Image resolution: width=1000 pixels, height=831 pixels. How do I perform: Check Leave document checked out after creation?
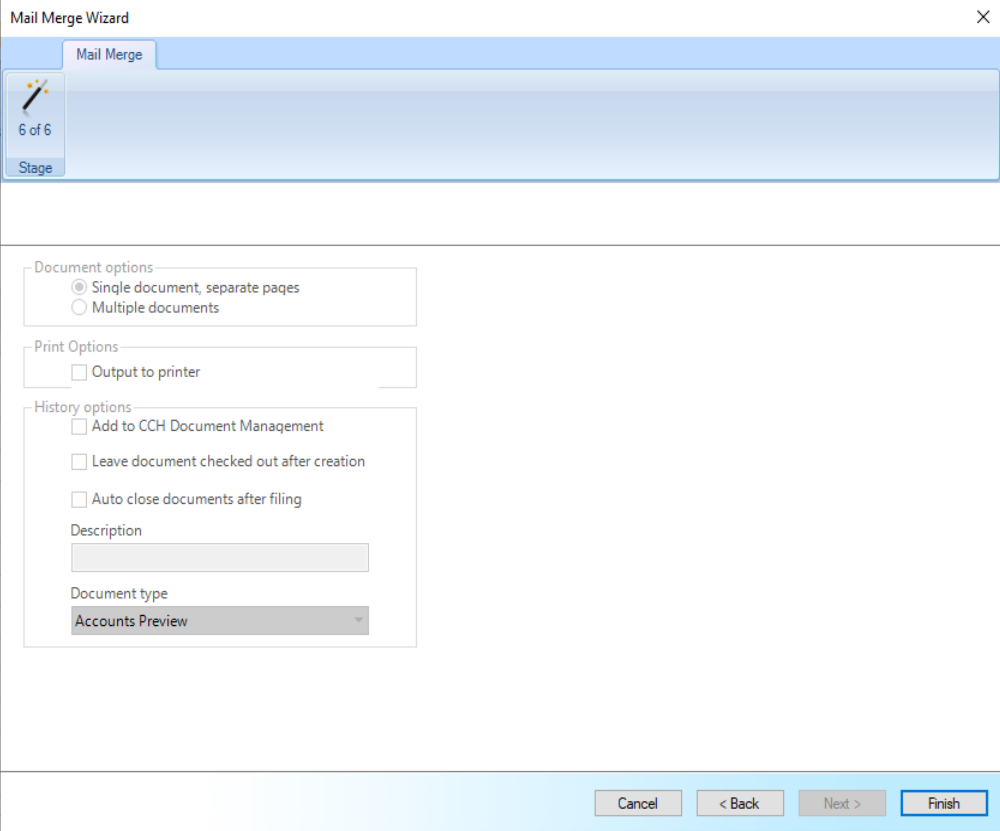[79, 462]
